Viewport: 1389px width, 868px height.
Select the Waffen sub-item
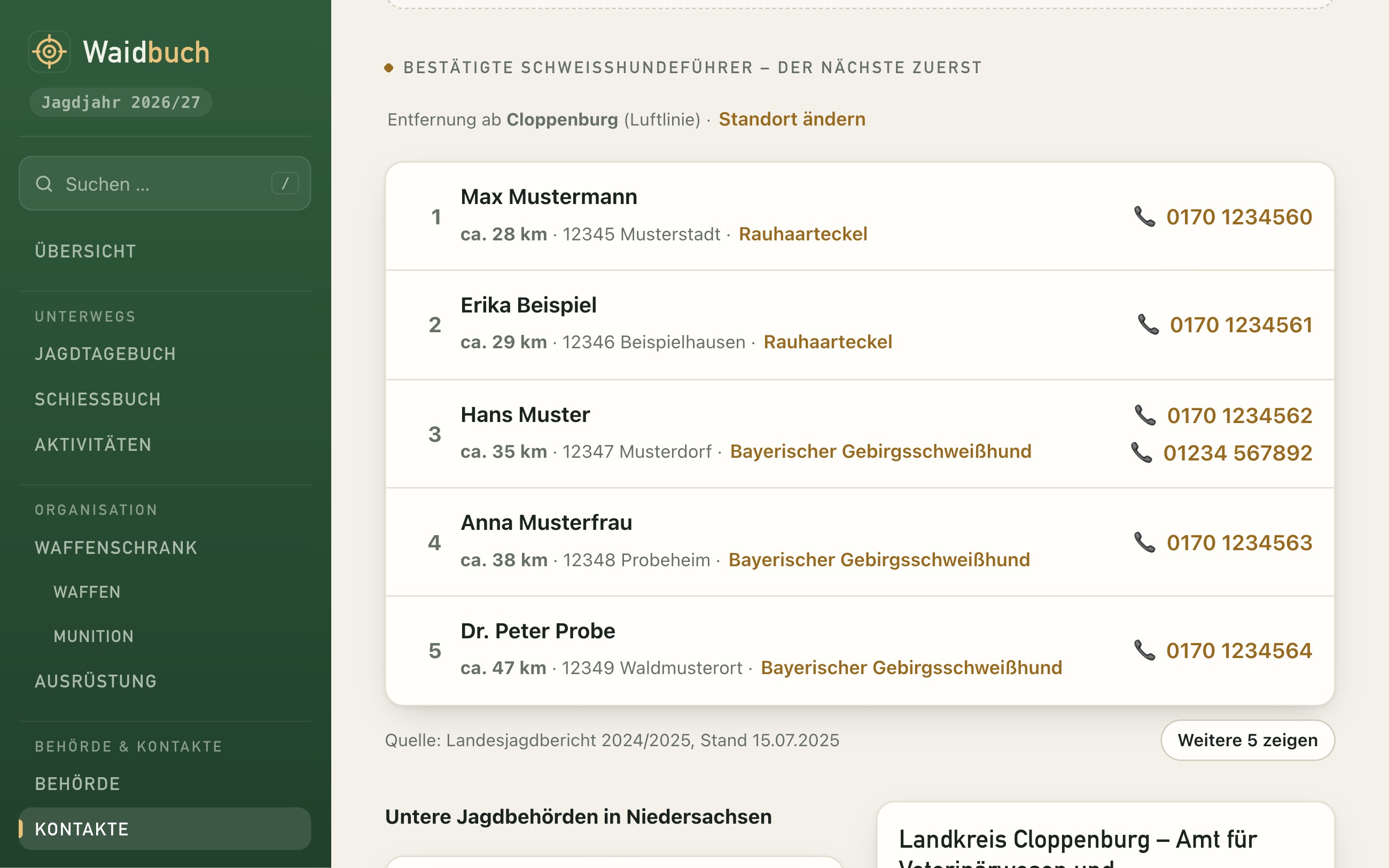point(87,592)
